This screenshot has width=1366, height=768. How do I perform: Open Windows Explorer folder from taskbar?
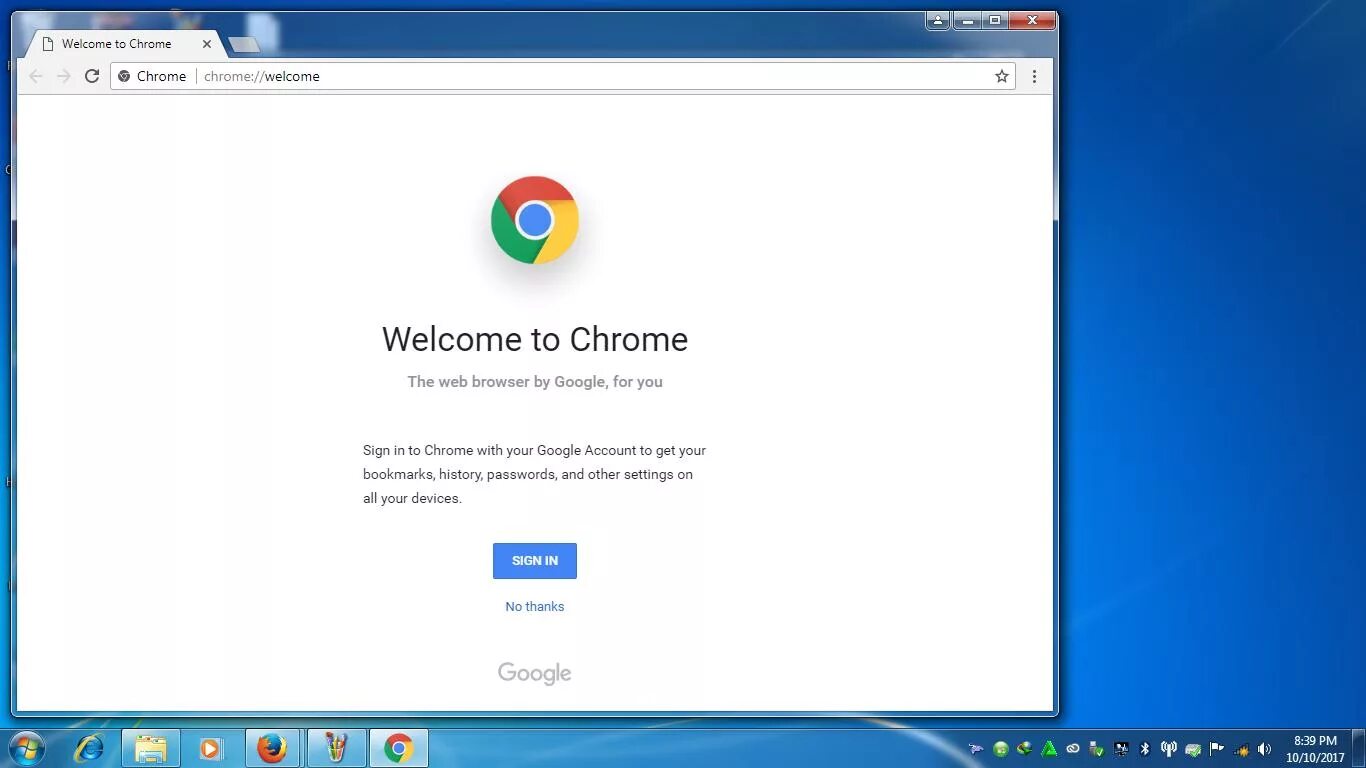(x=151, y=748)
